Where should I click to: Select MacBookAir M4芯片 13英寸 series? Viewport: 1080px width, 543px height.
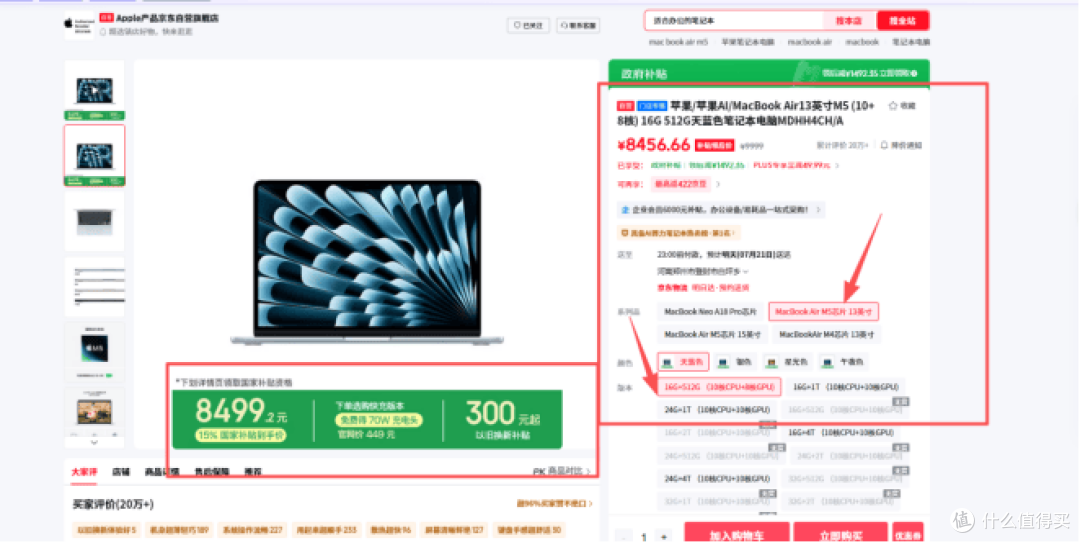coord(826,335)
